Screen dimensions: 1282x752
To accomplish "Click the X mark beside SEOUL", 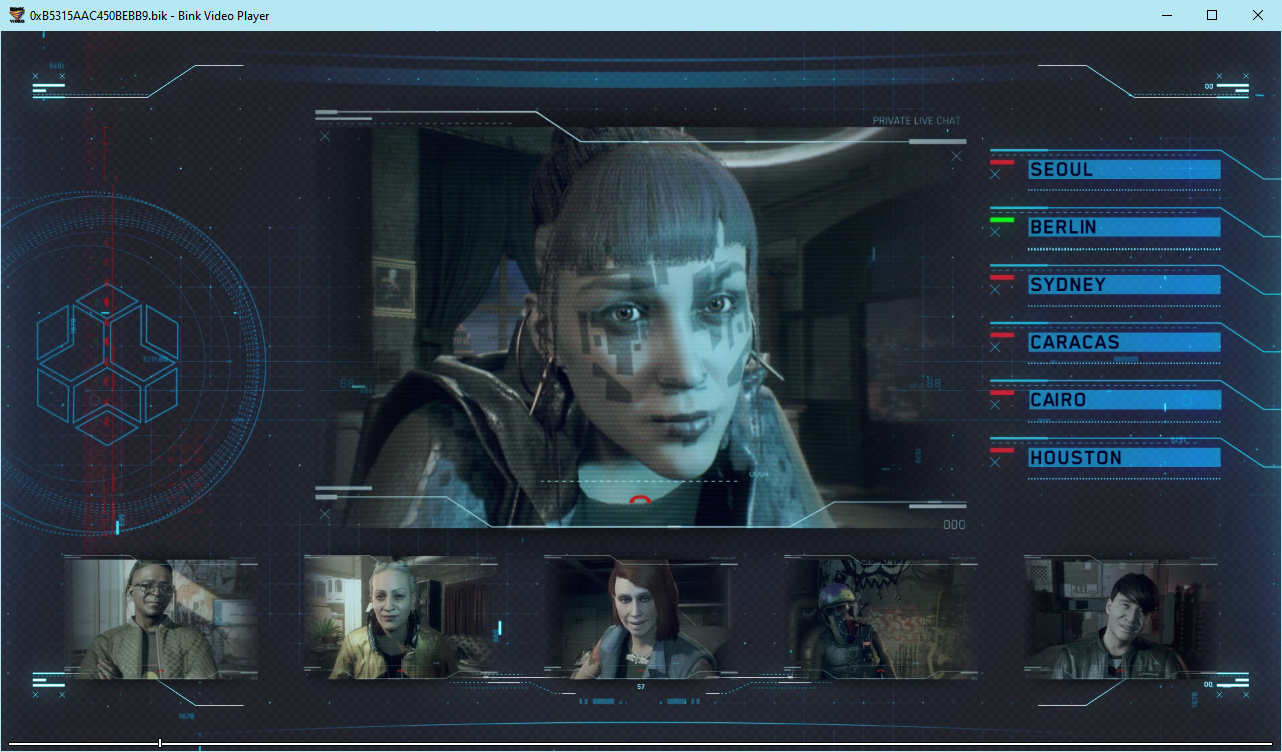I will pyautogui.click(x=995, y=174).
